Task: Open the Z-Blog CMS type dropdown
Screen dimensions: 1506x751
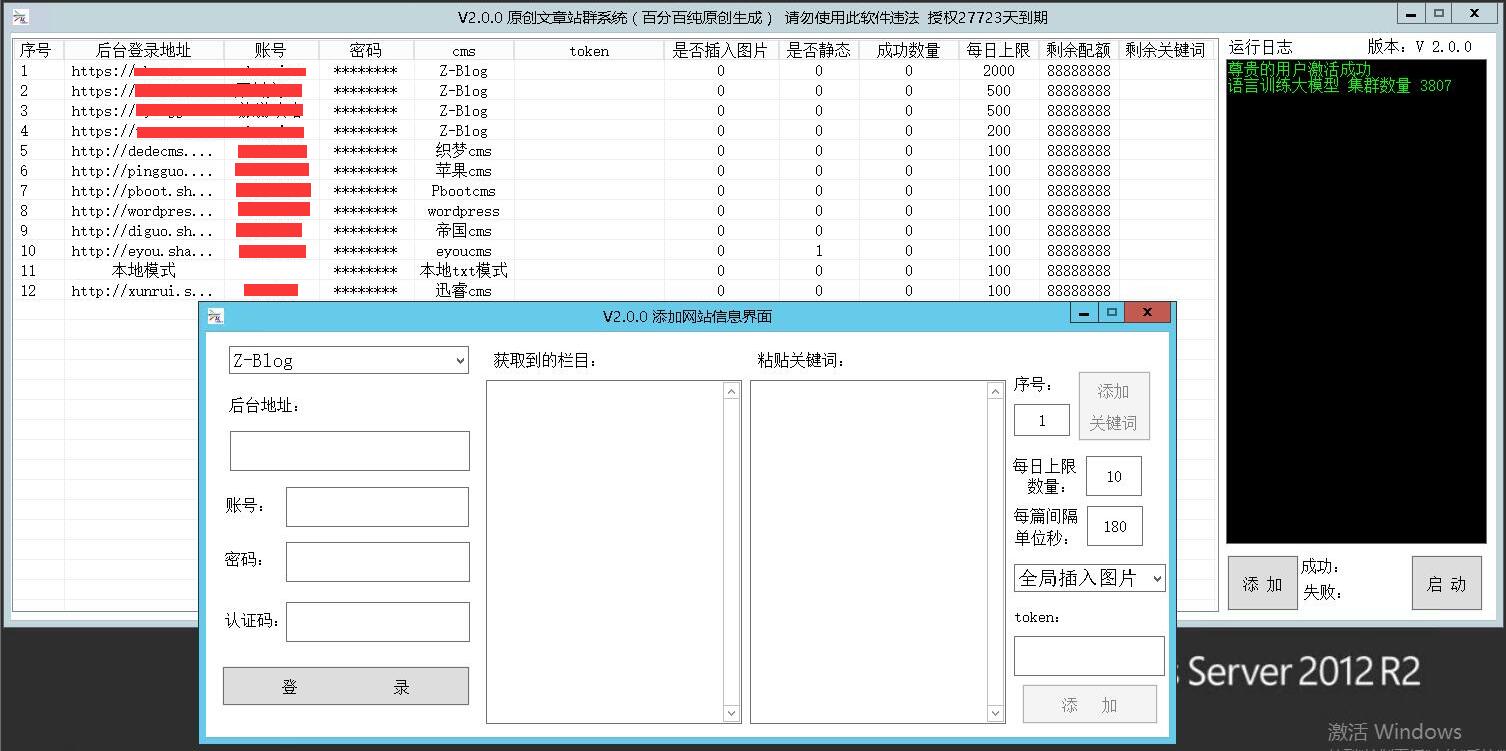Action: pos(348,361)
